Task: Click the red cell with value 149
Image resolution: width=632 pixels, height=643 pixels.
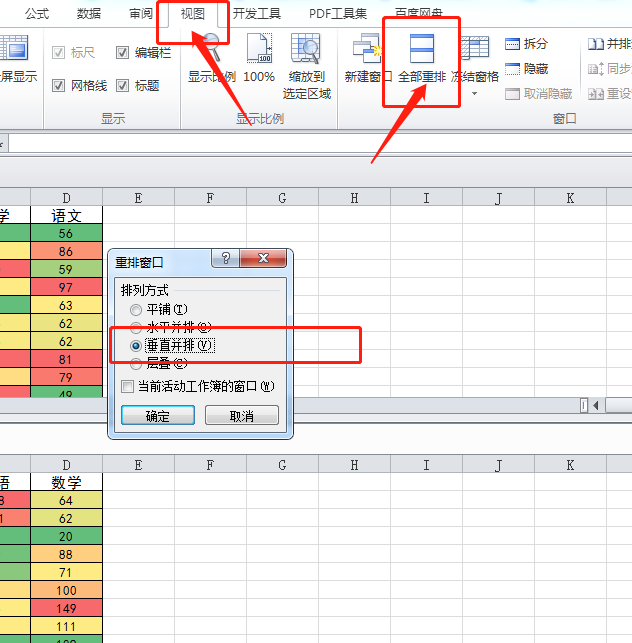Action: tap(66, 608)
